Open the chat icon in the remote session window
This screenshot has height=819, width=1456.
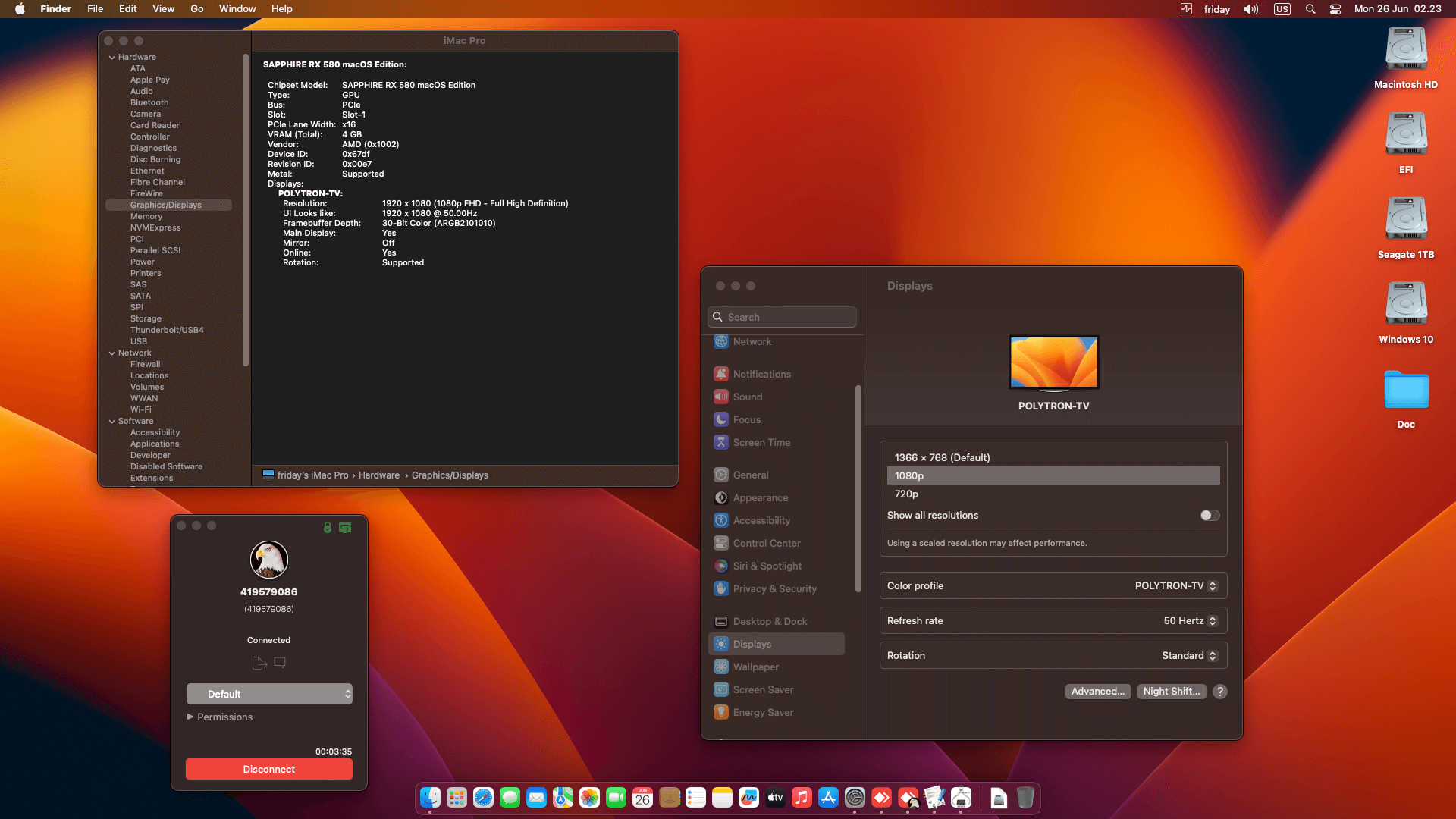coord(280,662)
